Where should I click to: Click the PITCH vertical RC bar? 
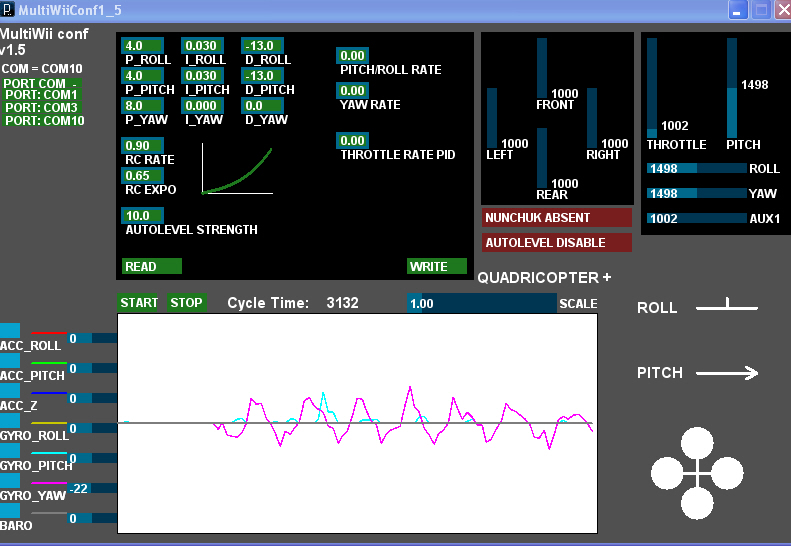732,88
